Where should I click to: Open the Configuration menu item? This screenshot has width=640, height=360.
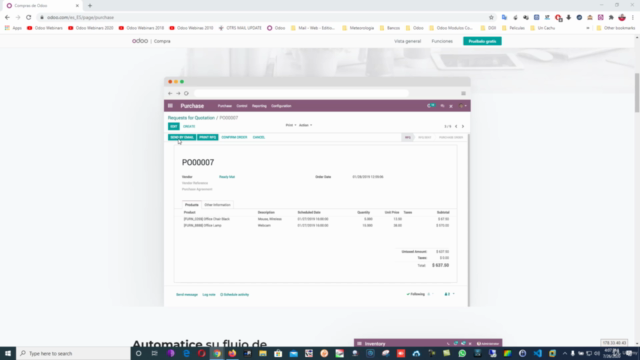coord(281,106)
